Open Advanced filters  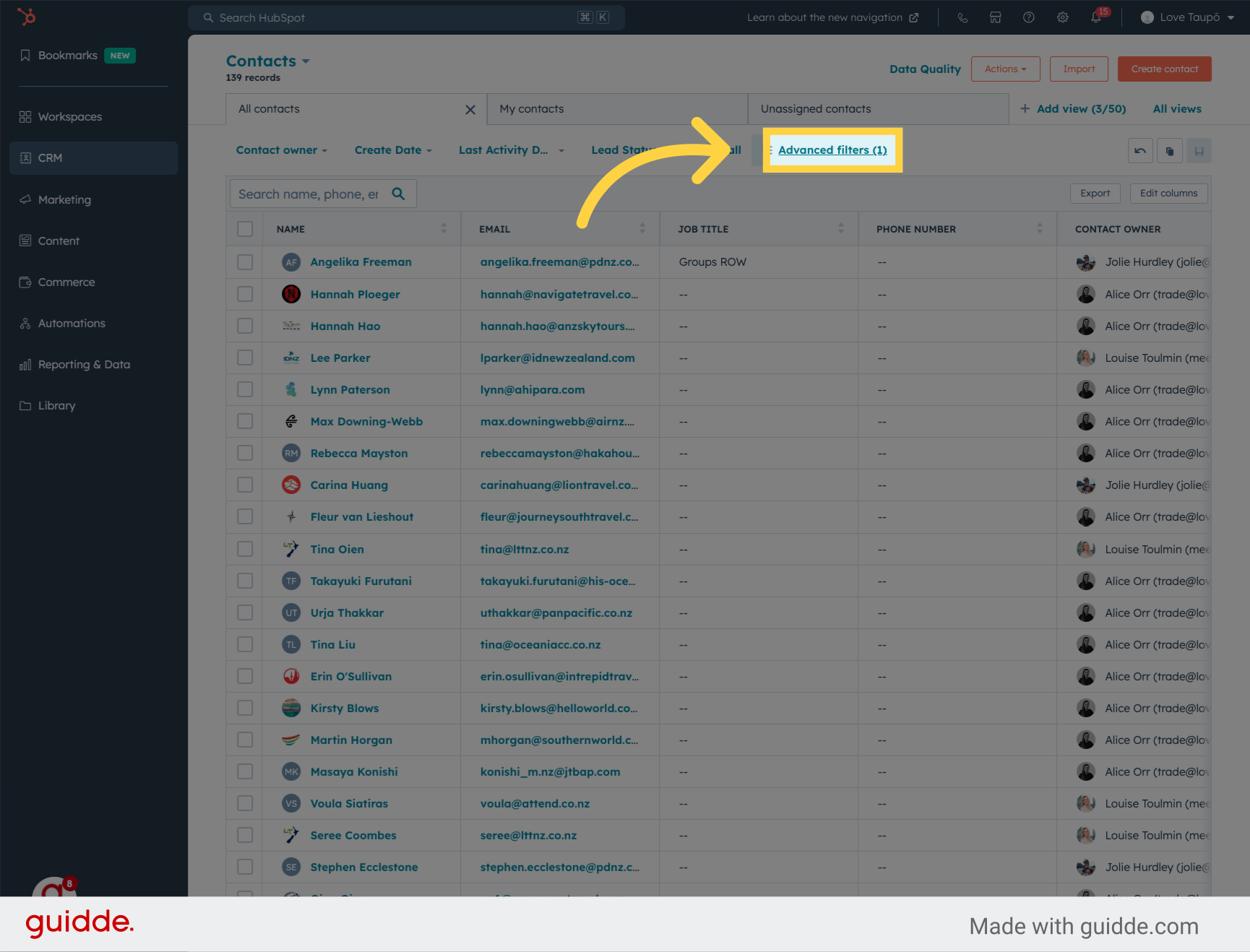[832, 150]
